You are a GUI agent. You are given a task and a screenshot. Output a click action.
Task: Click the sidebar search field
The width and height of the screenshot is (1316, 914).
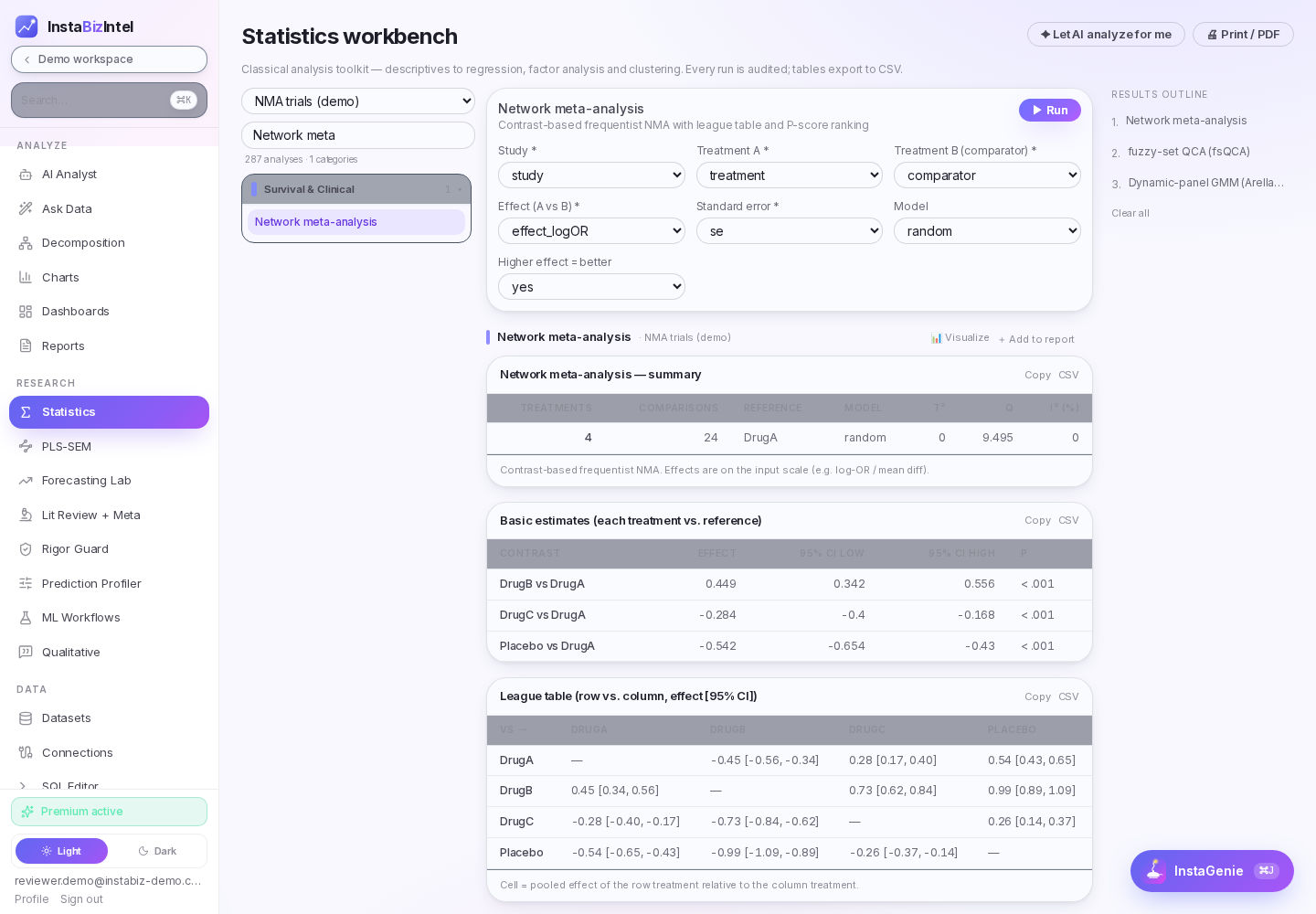(x=109, y=101)
